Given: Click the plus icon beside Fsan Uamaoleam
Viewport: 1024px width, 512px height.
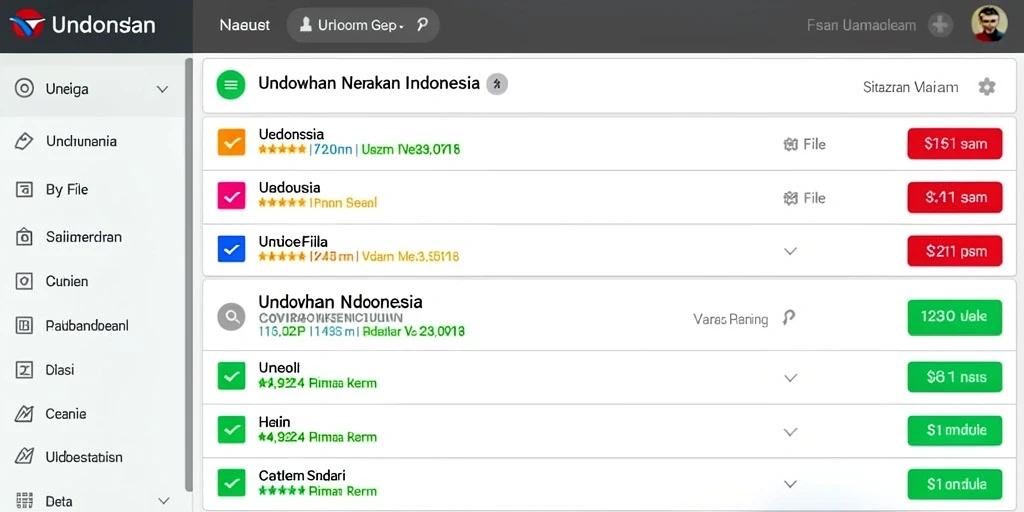Looking at the screenshot, I should pos(940,25).
